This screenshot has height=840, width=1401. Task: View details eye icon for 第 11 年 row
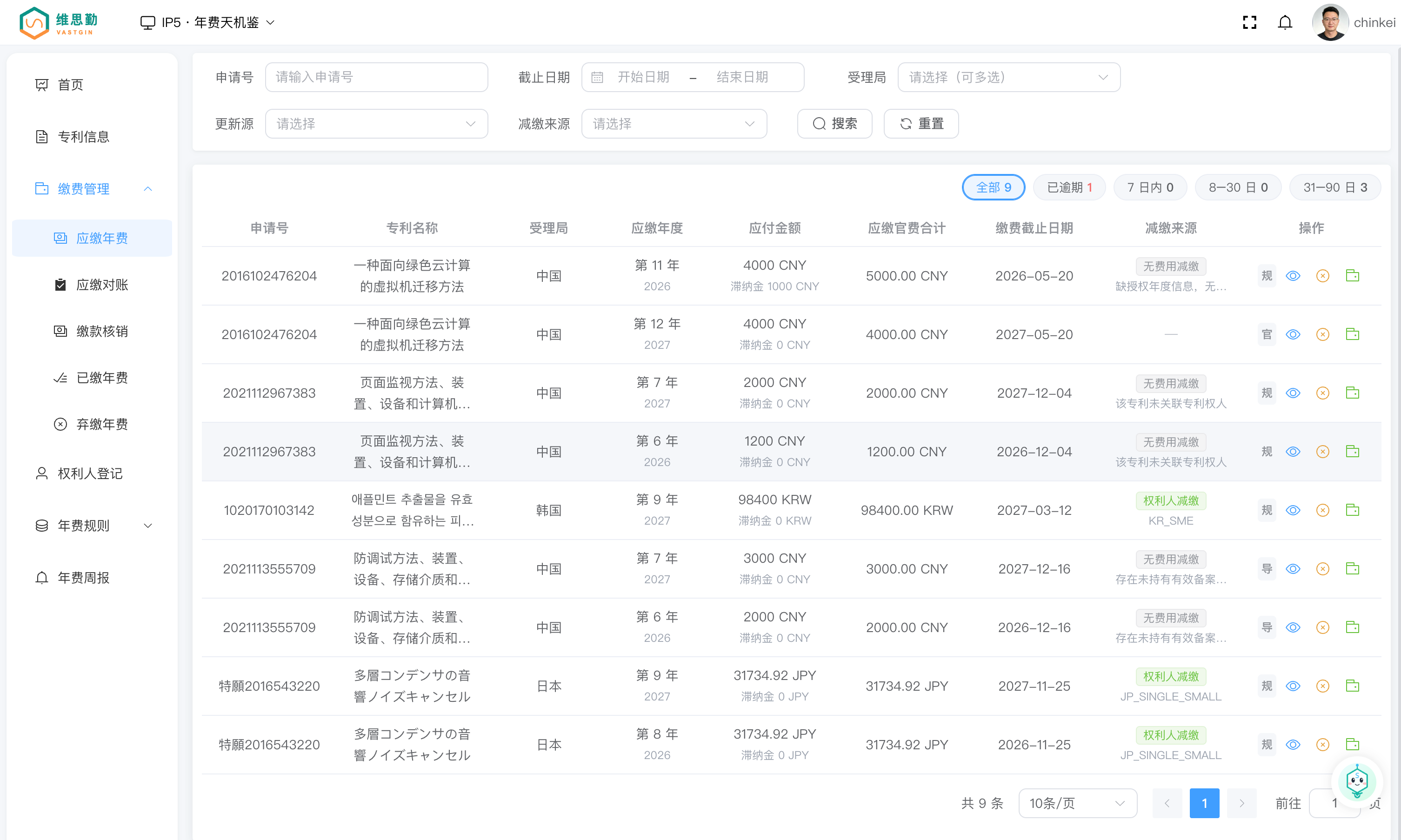pyautogui.click(x=1293, y=276)
